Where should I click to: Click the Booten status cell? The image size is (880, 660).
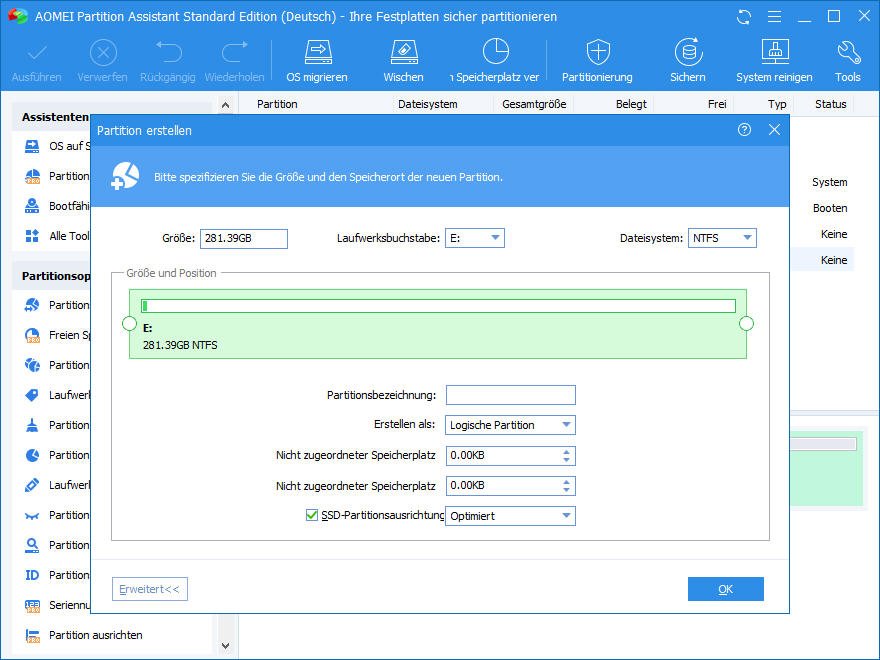[830, 208]
